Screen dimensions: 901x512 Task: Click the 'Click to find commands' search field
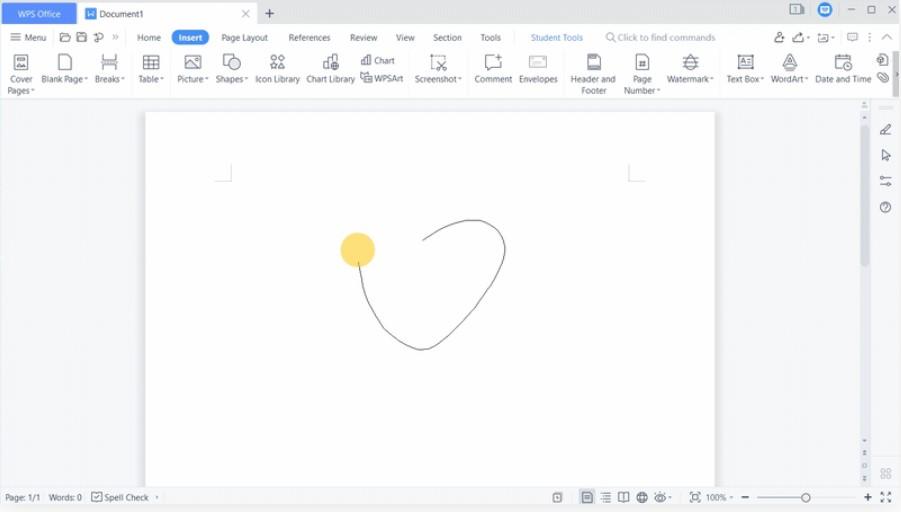click(660, 37)
